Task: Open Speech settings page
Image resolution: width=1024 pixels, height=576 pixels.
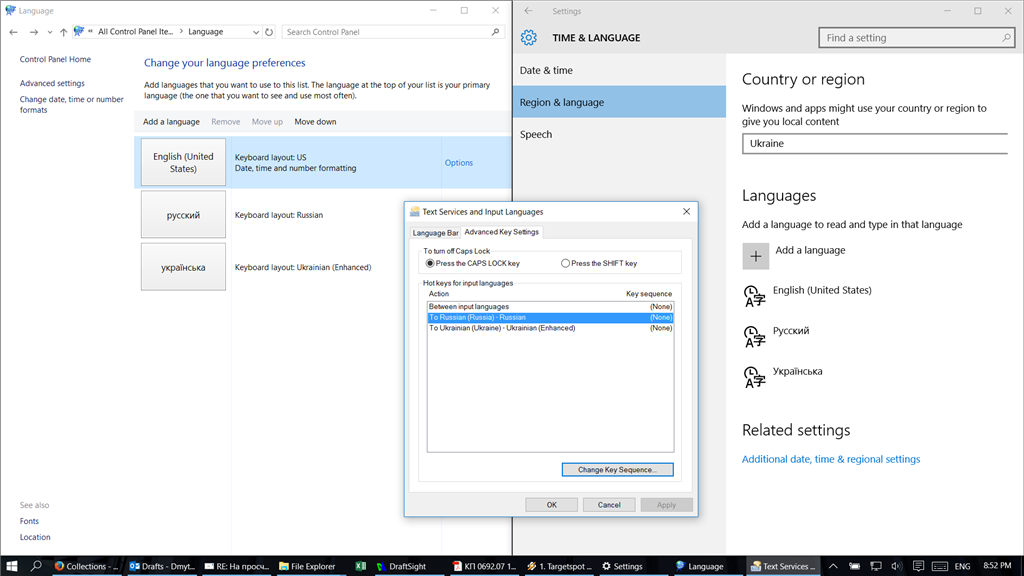Action: click(619, 135)
